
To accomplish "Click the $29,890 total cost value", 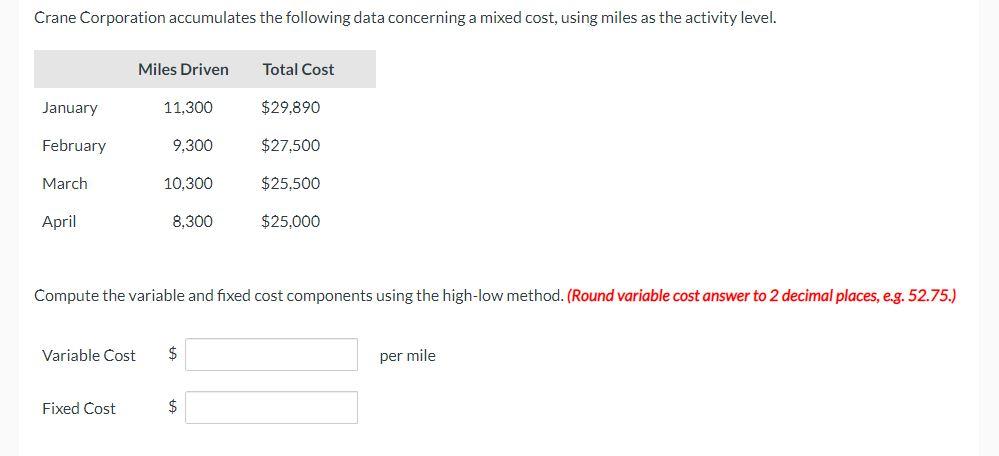I will (290, 107).
